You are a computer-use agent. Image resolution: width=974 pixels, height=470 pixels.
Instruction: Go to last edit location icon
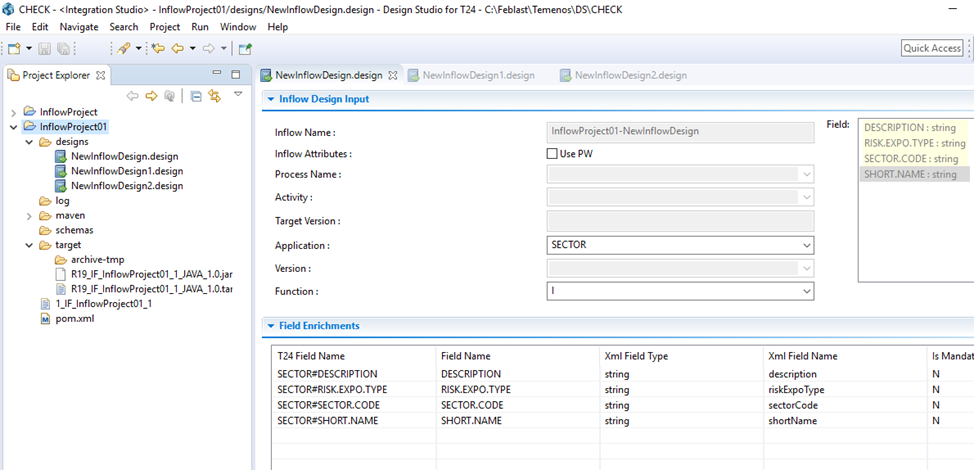[158, 48]
